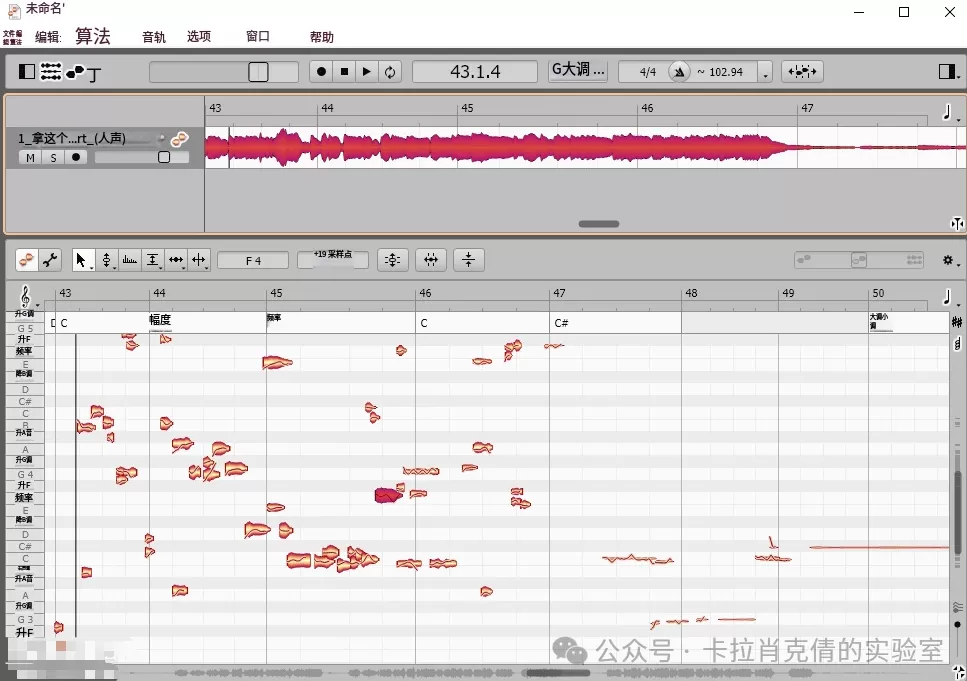Select the pitch tool
967x681 pixels.
(106, 260)
